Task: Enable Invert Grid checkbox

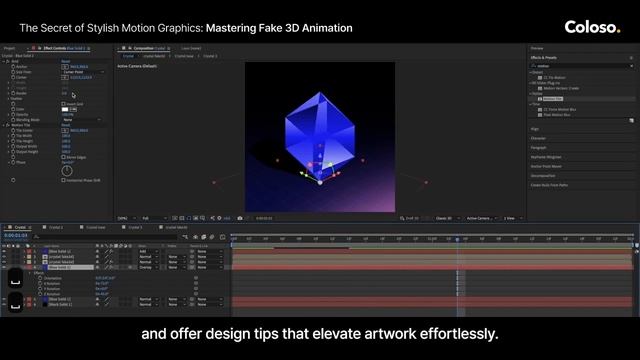Action: click(x=63, y=104)
